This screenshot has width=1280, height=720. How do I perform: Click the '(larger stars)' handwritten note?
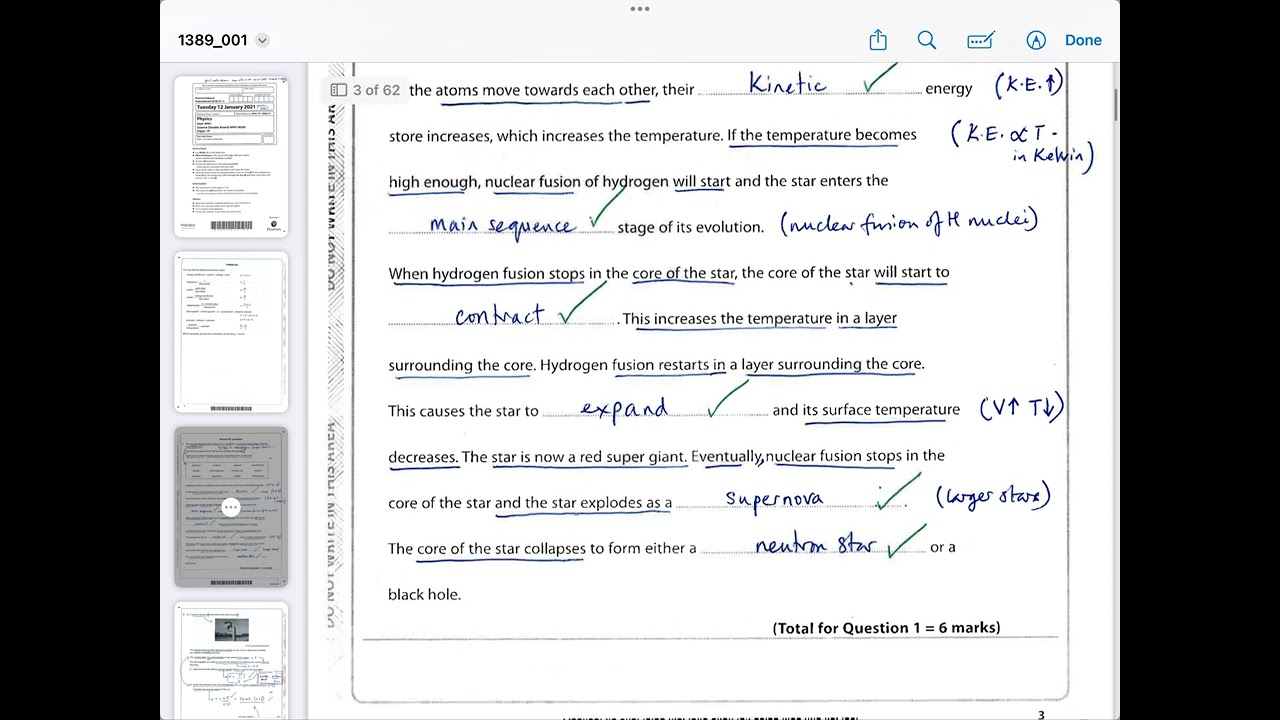[993, 496]
